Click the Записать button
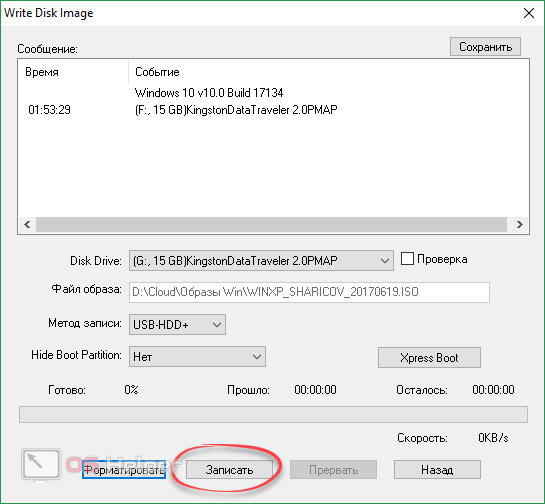 pos(229,470)
